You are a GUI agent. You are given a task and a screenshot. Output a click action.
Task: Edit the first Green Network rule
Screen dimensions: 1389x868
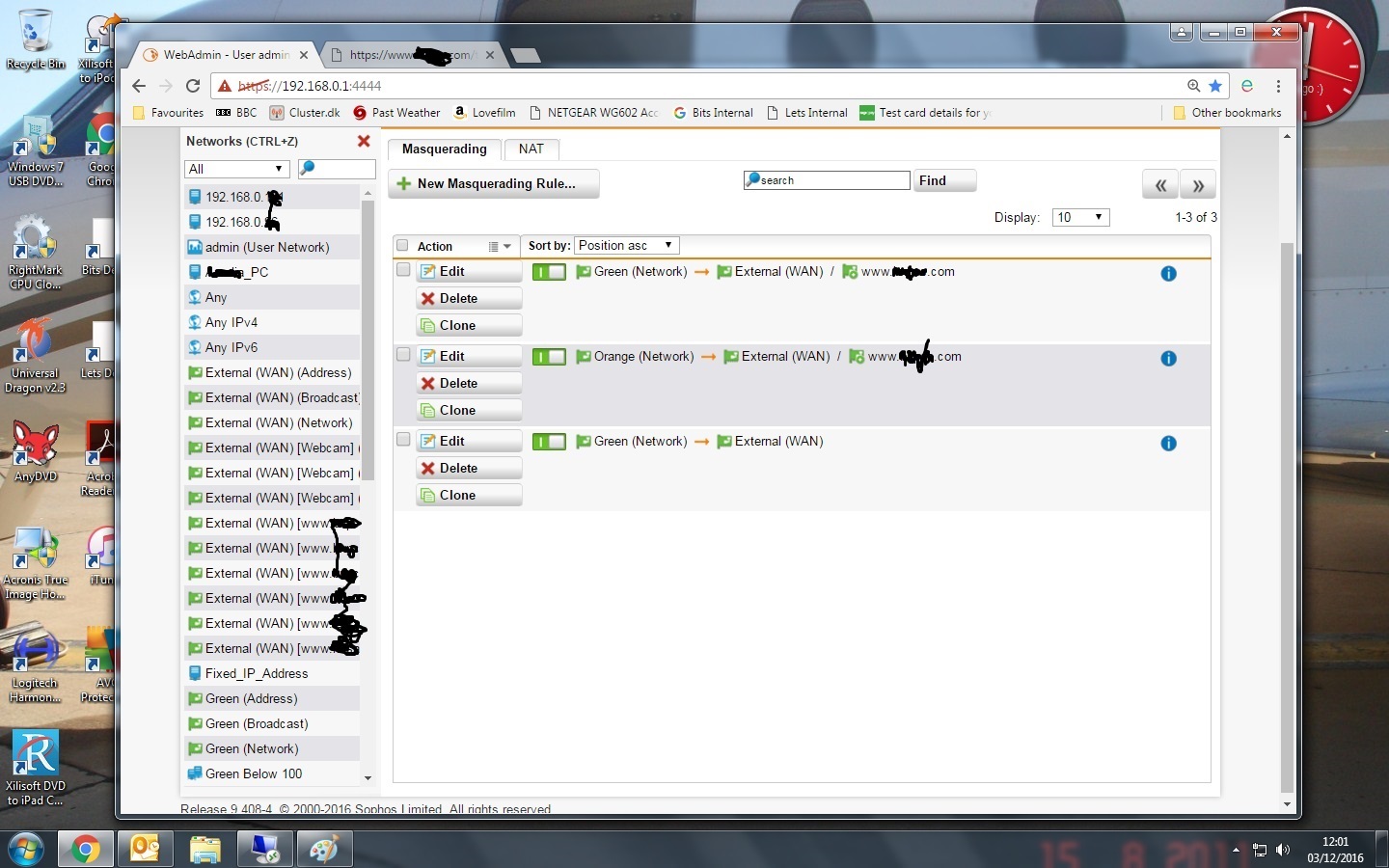(x=469, y=272)
